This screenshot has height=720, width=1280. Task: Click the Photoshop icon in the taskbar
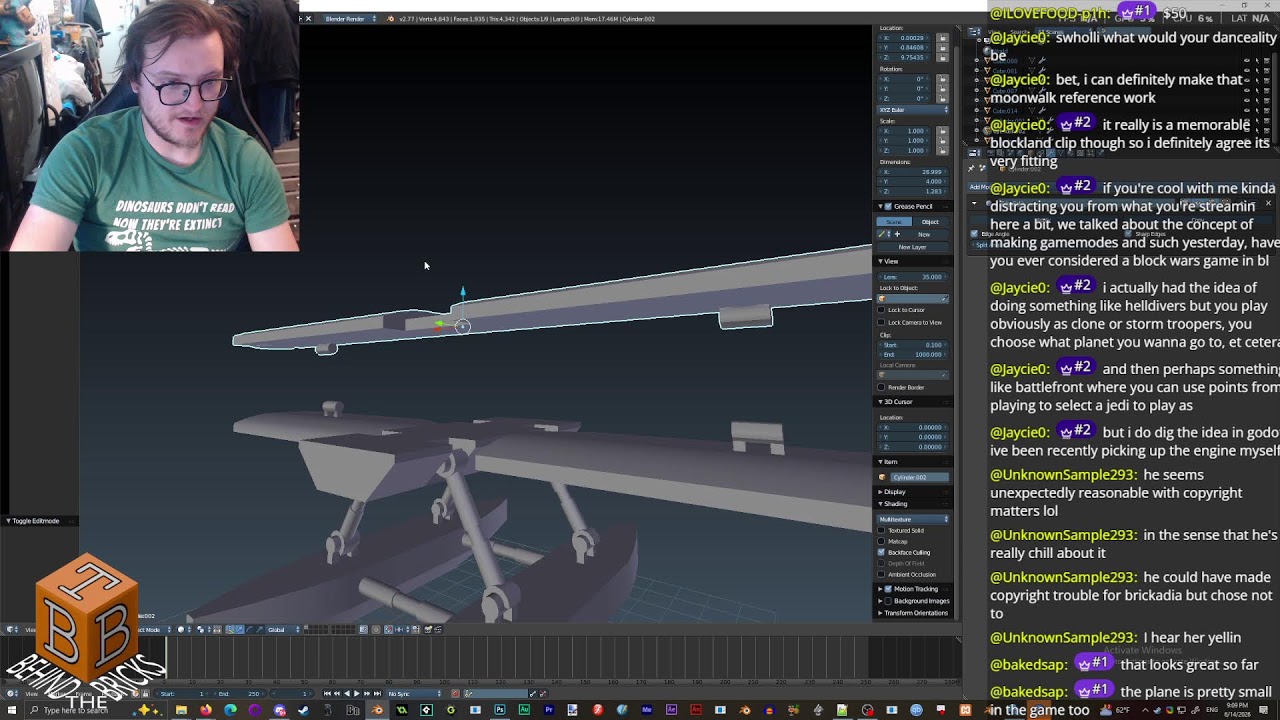coord(500,710)
